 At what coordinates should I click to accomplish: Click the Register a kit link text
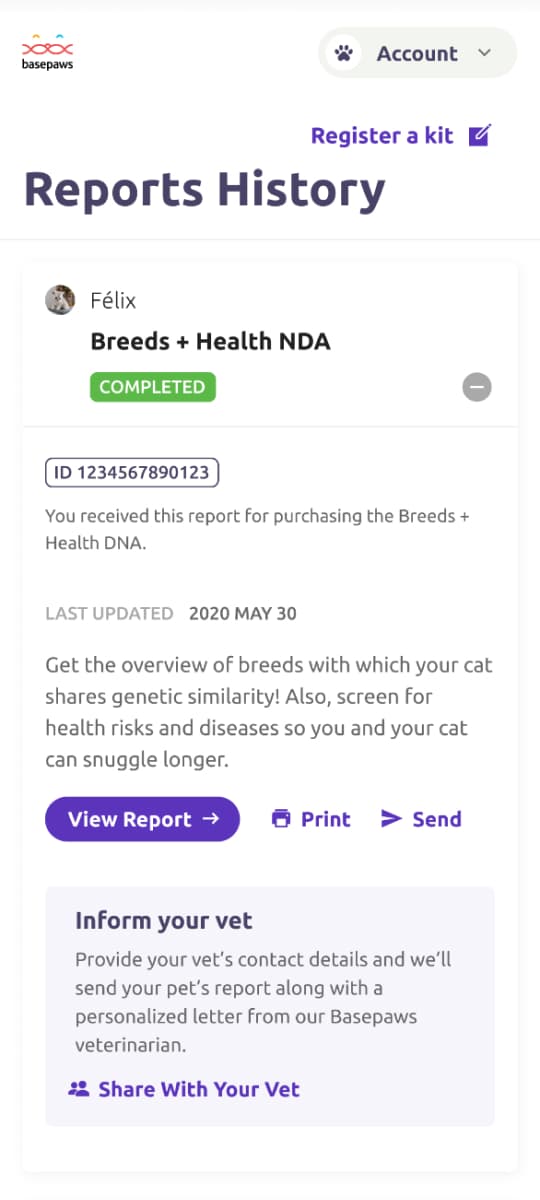pyautogui.click(x=382, y=136)
